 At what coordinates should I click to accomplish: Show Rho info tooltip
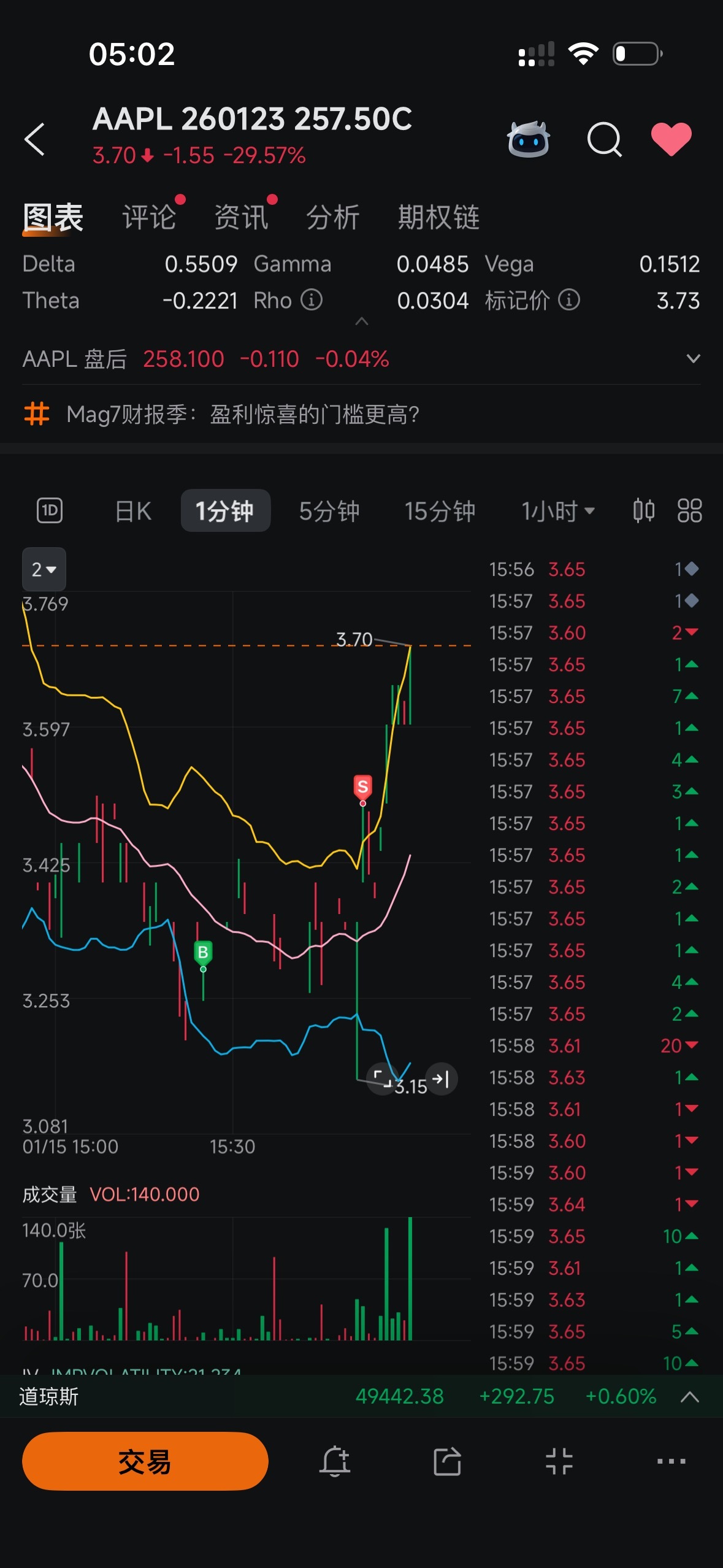[312, 300]
